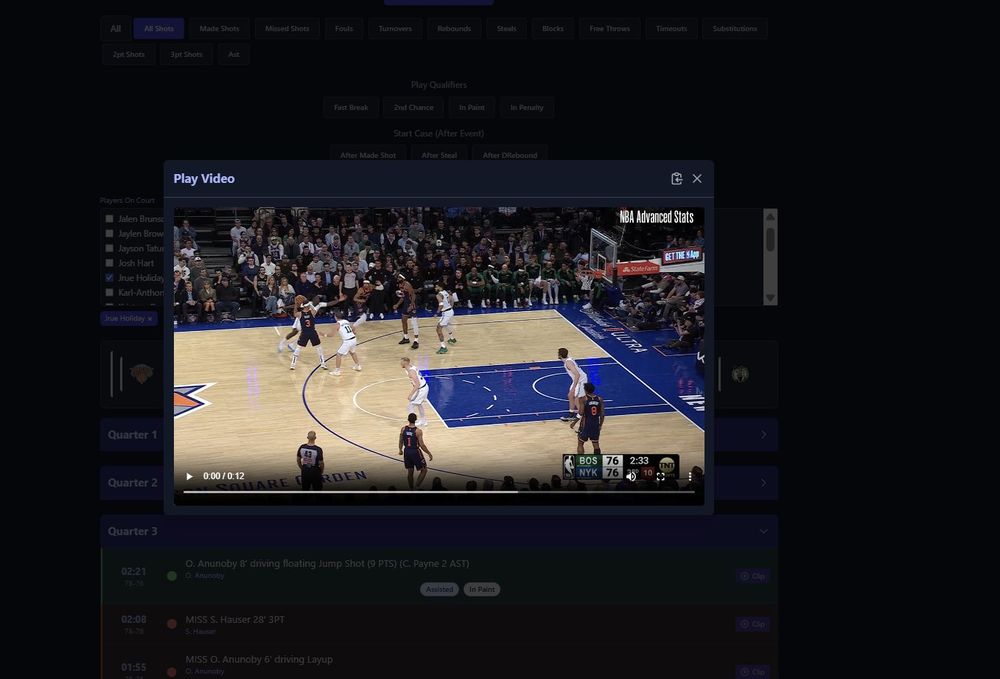The height and width of the screenshot is (679, 1000).
Task: Collapse the Quarter 3 section
Action: click(x=438, y=531)
